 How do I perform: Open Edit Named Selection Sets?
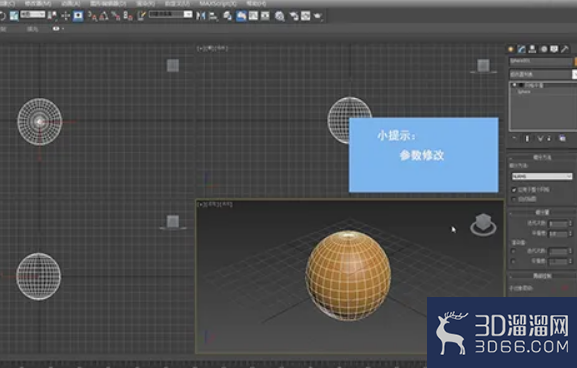141,16
